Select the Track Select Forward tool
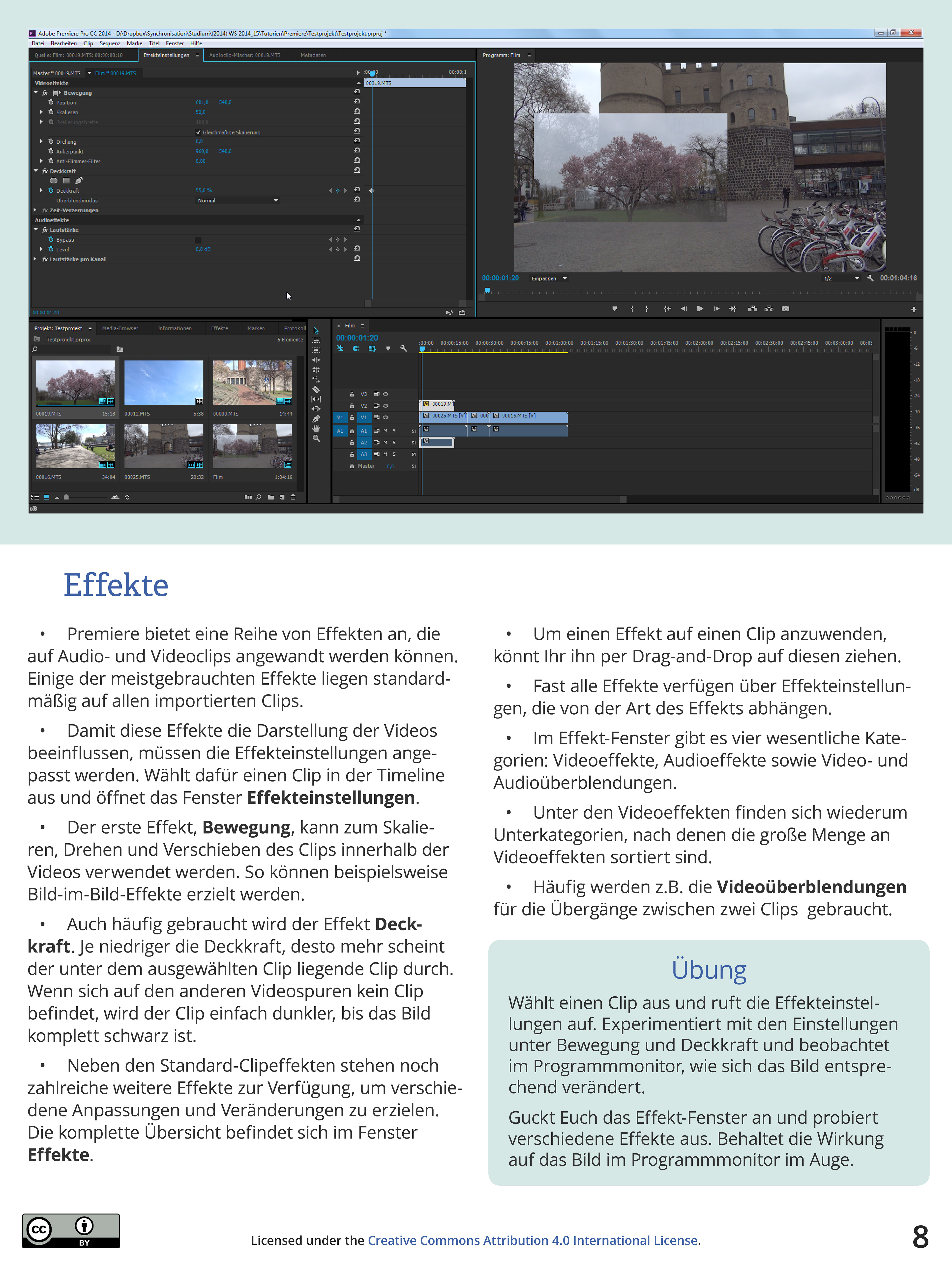The image size is (952, 1270). tap(316, 341)
